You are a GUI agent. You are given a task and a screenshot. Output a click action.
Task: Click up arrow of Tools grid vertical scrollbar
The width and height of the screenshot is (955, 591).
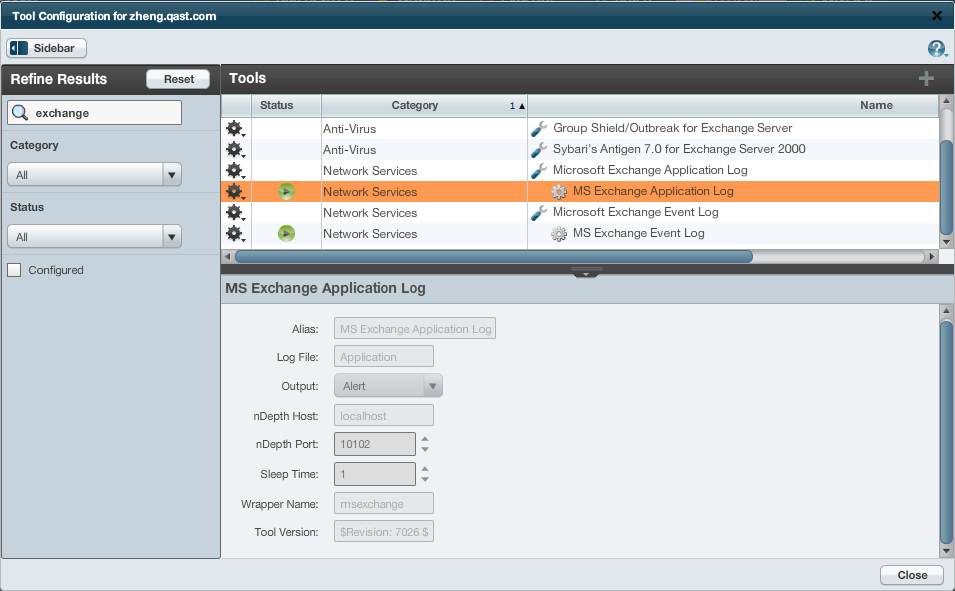click(946, 101)
